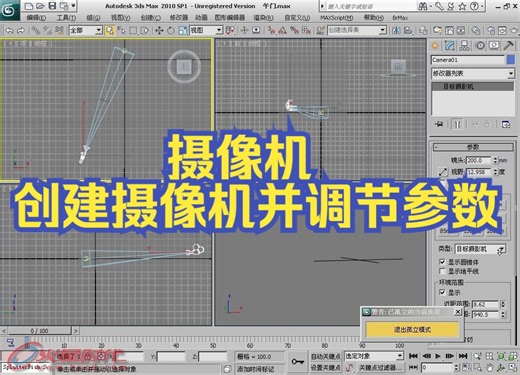Click the Zoom Extents All icon
This screenshot has width=520, height=375.
(513, 356)
